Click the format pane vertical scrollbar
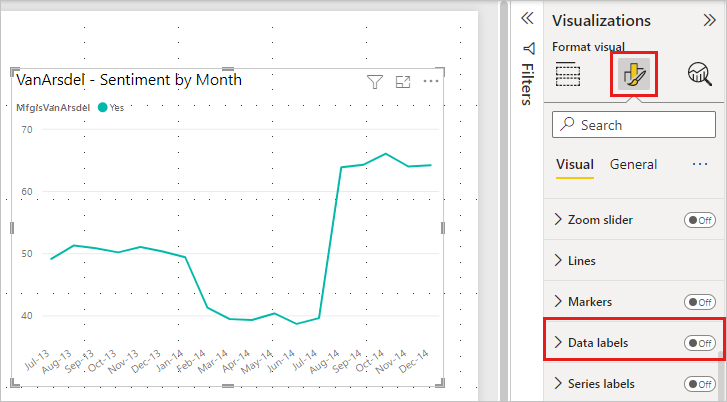This screenshot has height=402, width=727. pyautogui.click(x=721, y=376)
